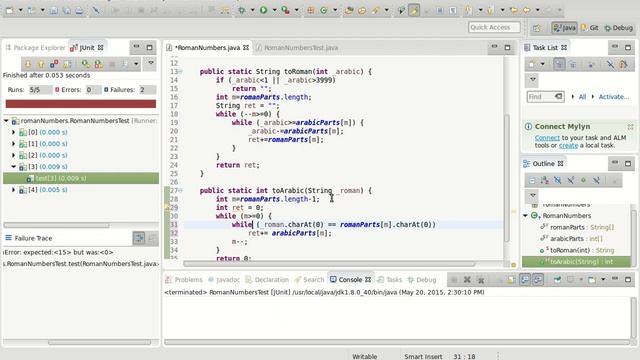This screenshot has height=360, width=640.
Task: Click the New Java Class icon
Action: pyautogui.click(x=324, y=10)
